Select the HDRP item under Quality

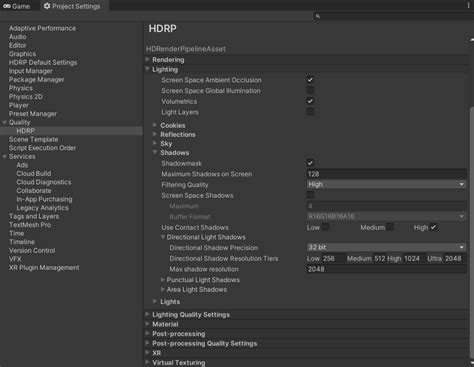pos(26,131)
